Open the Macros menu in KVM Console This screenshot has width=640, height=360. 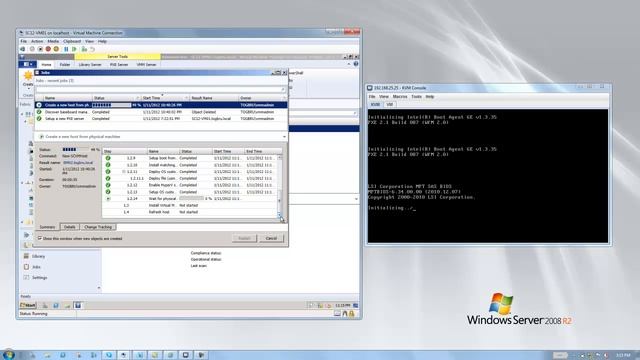[400, 97]
